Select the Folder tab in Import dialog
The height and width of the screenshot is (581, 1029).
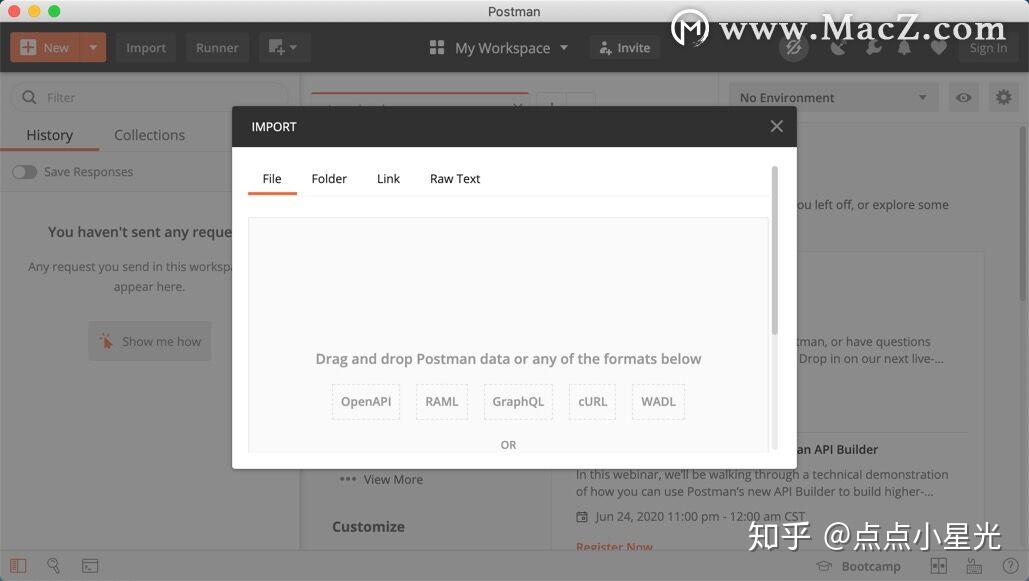pos(329,179)
